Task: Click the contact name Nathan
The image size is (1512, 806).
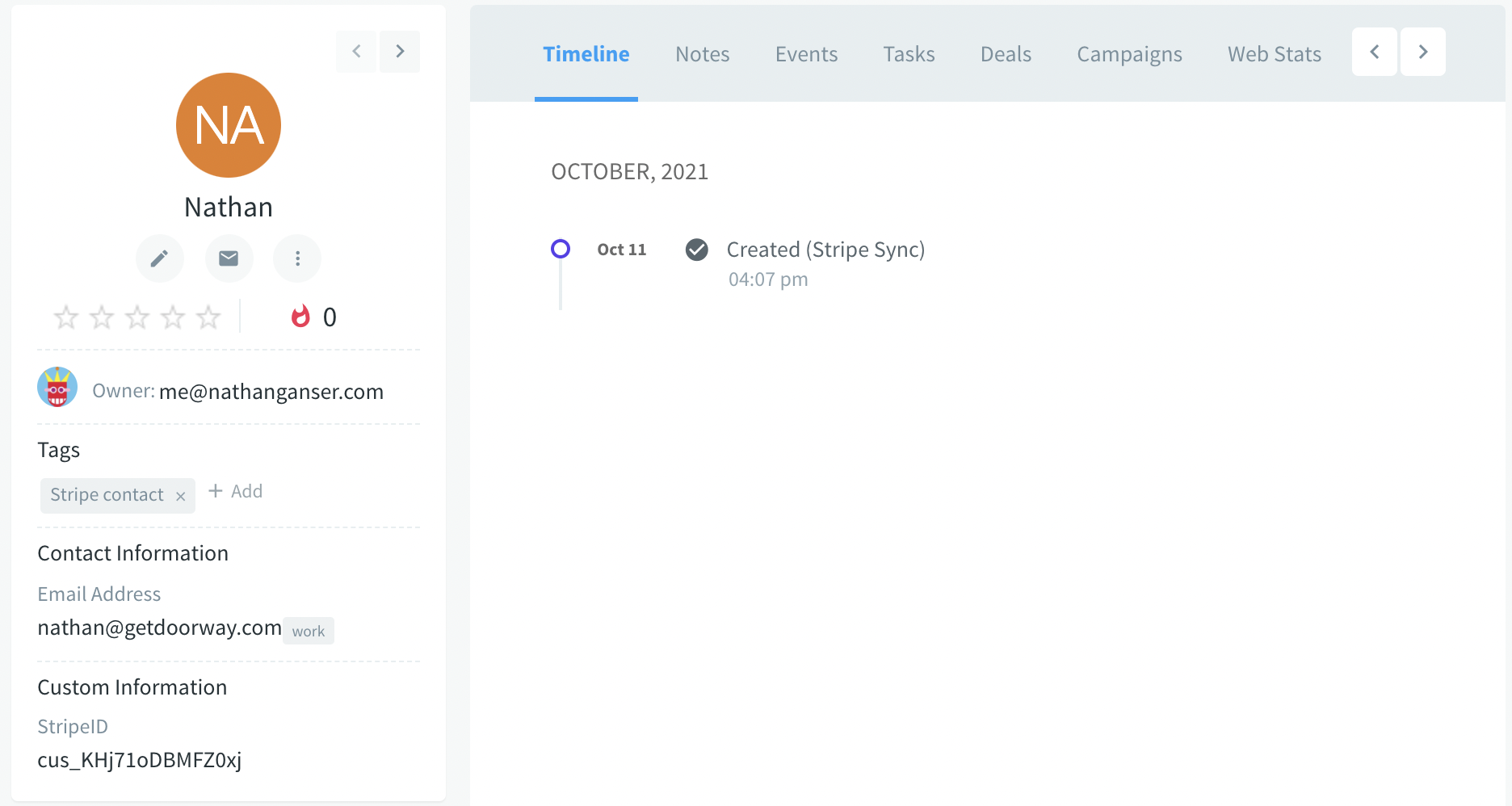Action: click(x=229, y=207)
